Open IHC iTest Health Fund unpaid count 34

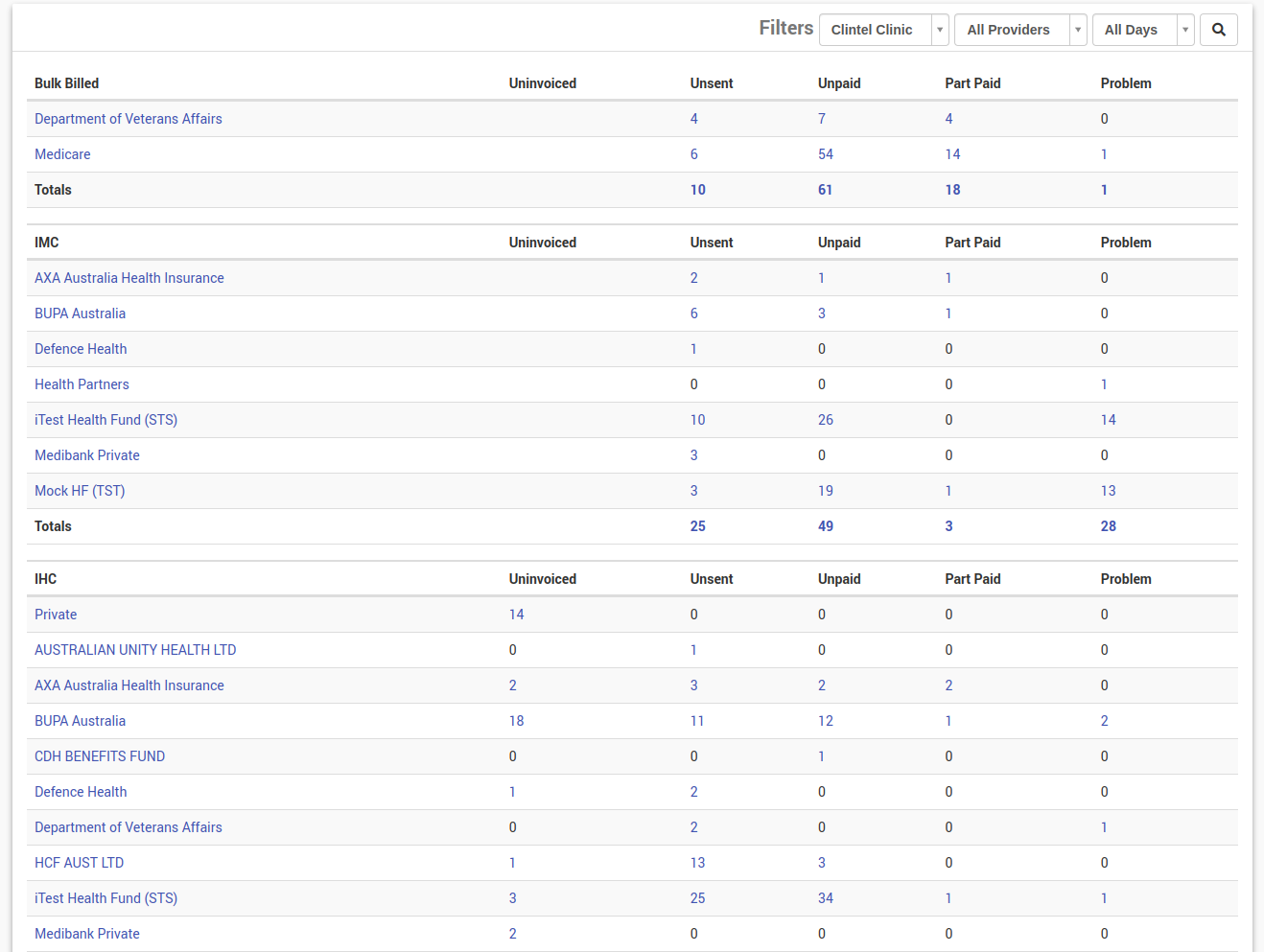[826, 898]
